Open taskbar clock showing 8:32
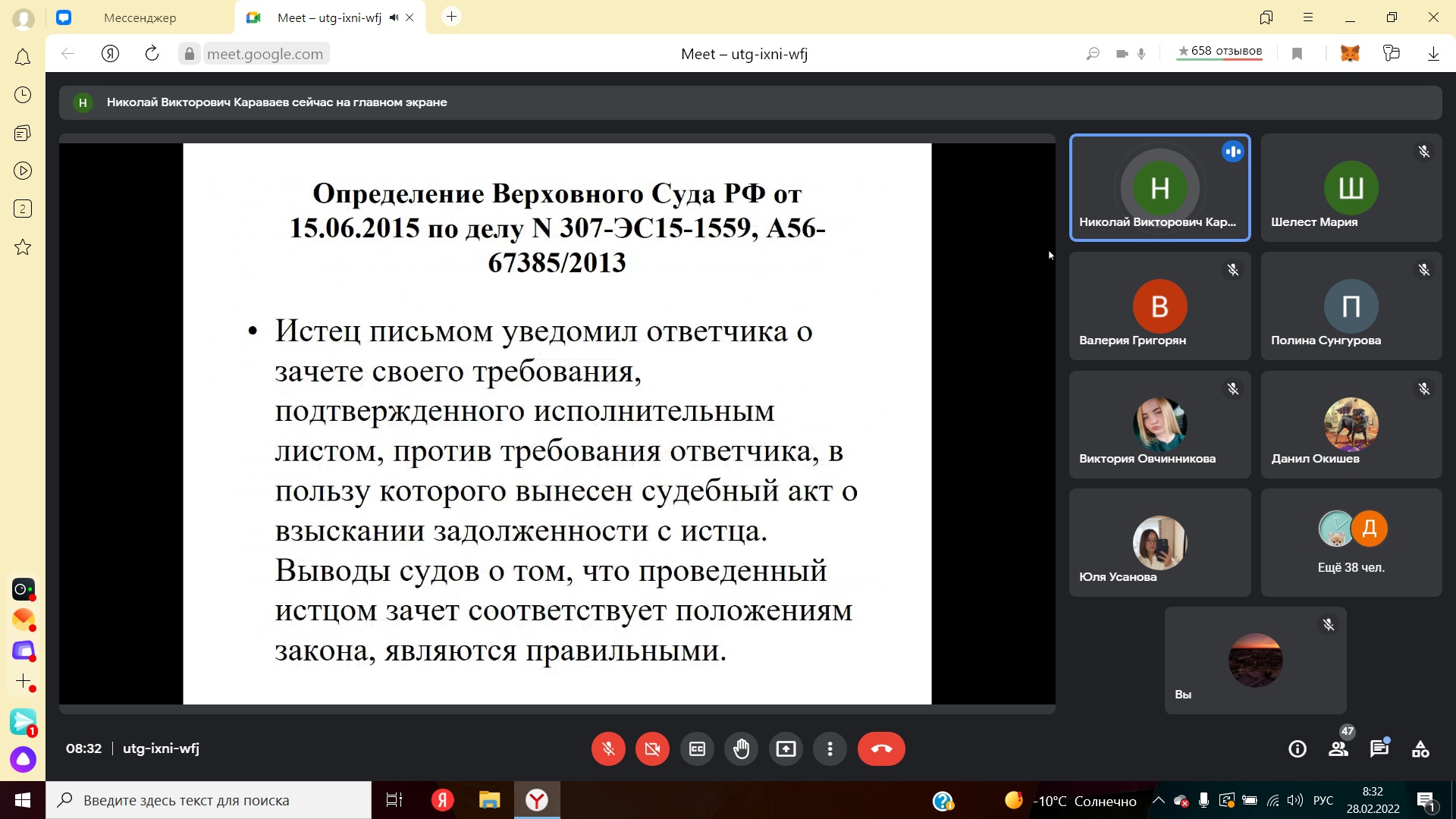 coord(1373,800)
